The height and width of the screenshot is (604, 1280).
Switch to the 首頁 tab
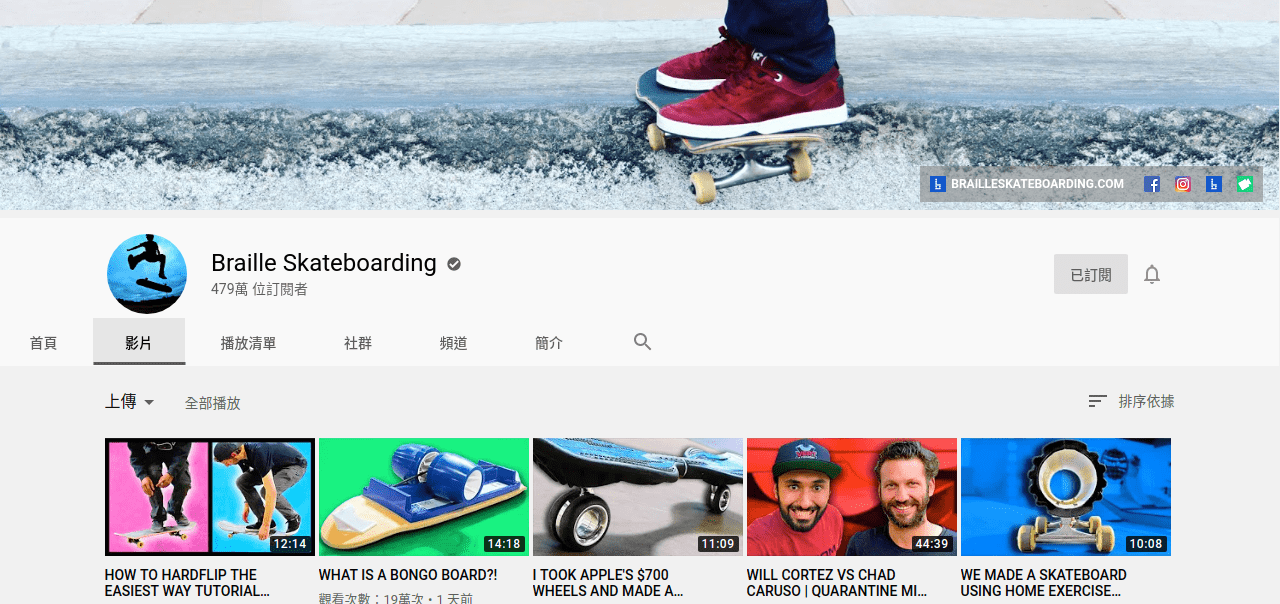click(x=43, y=343)
